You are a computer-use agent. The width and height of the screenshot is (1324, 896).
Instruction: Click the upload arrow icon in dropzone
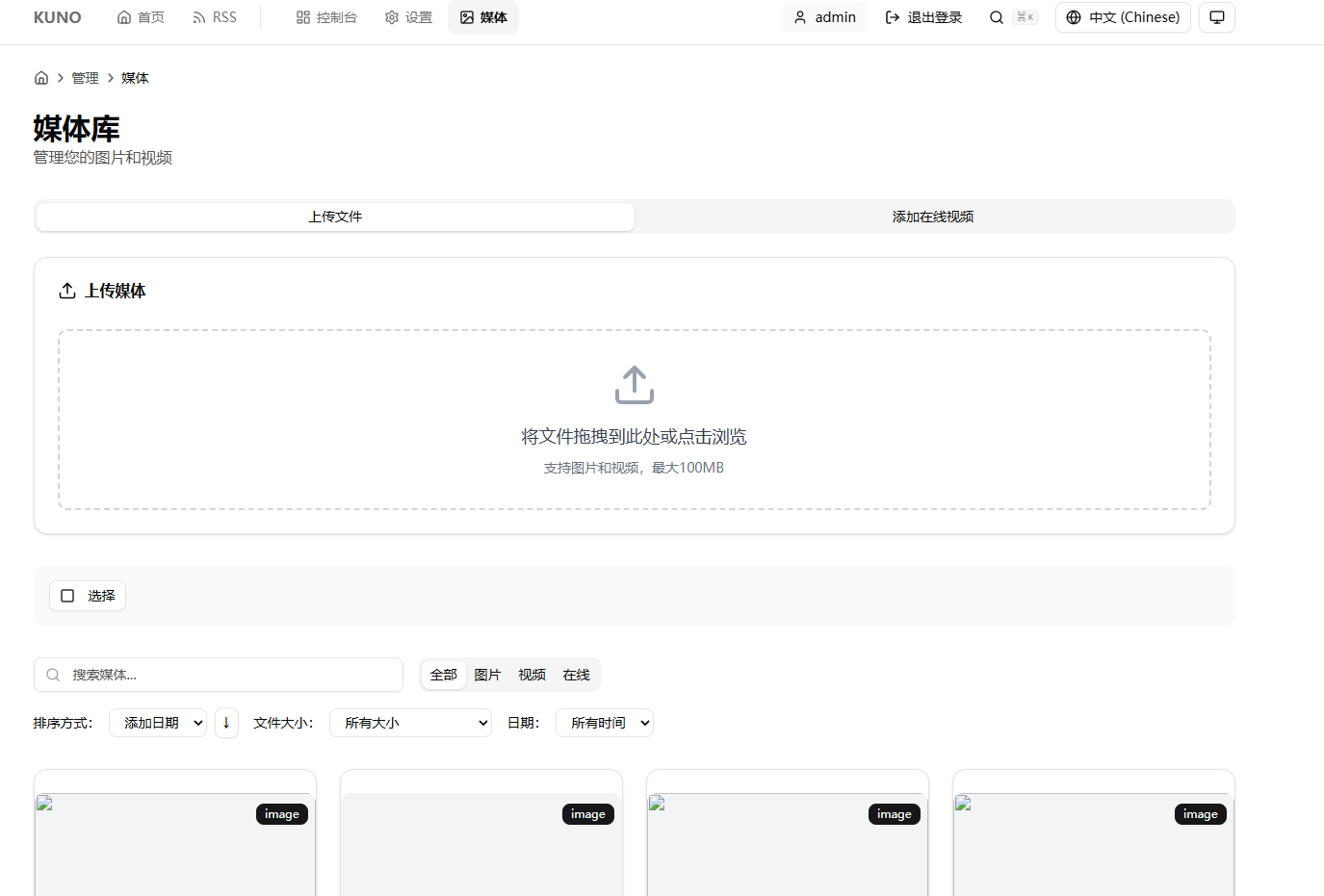point(634,385)
